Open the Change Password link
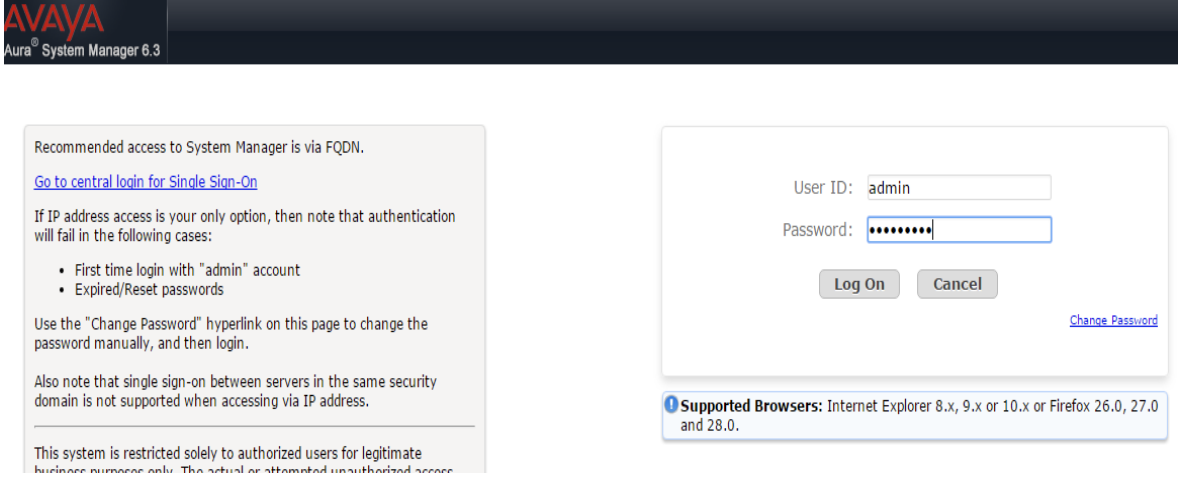Screen dimensions: 1180x484 pos(1114,321)
